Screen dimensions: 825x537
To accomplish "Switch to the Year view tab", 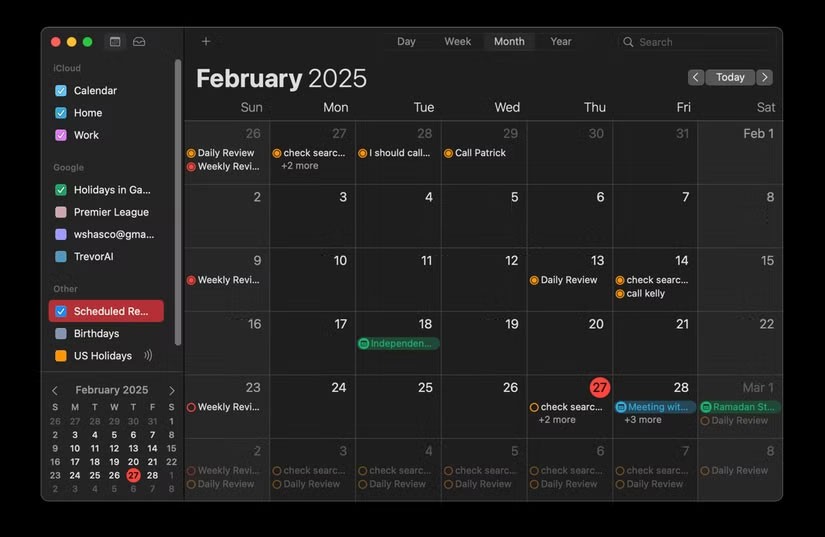I will 561,42.
